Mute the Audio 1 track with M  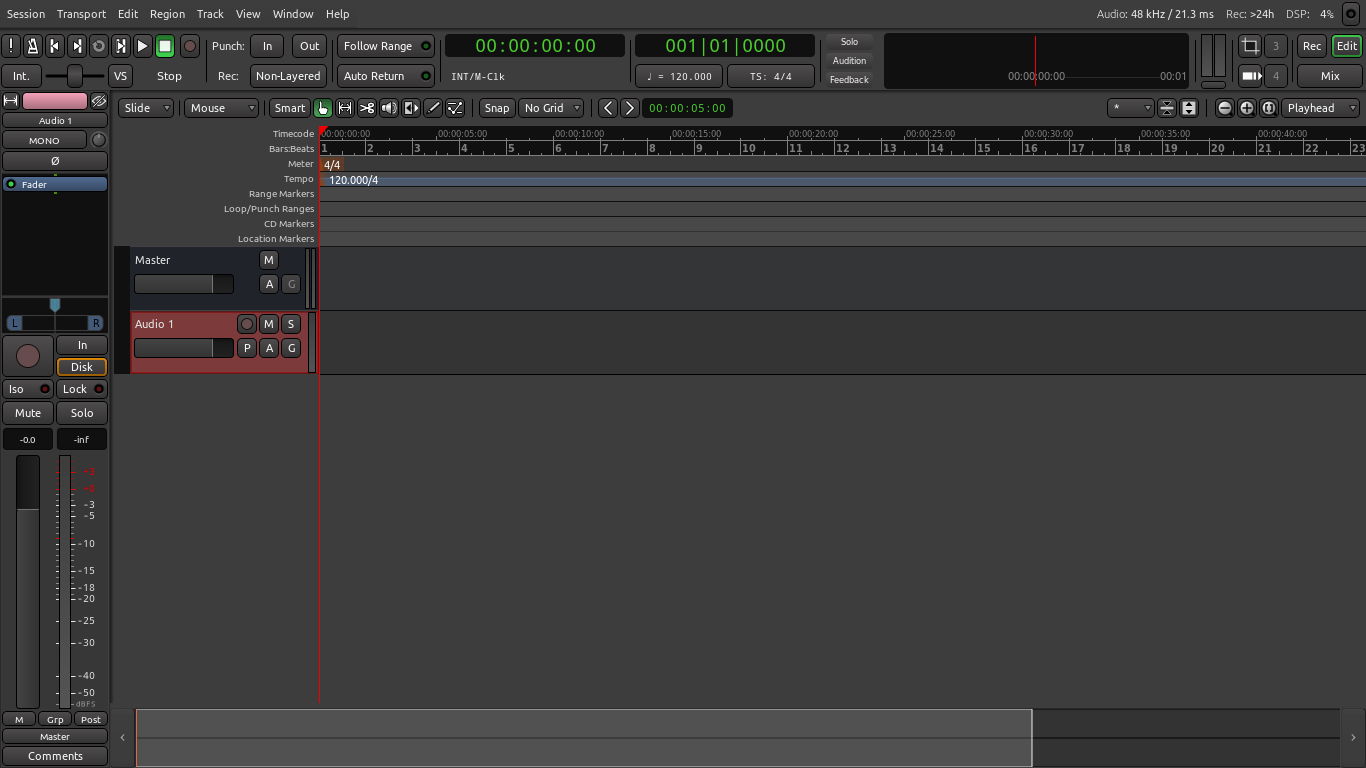click(268, 324)
